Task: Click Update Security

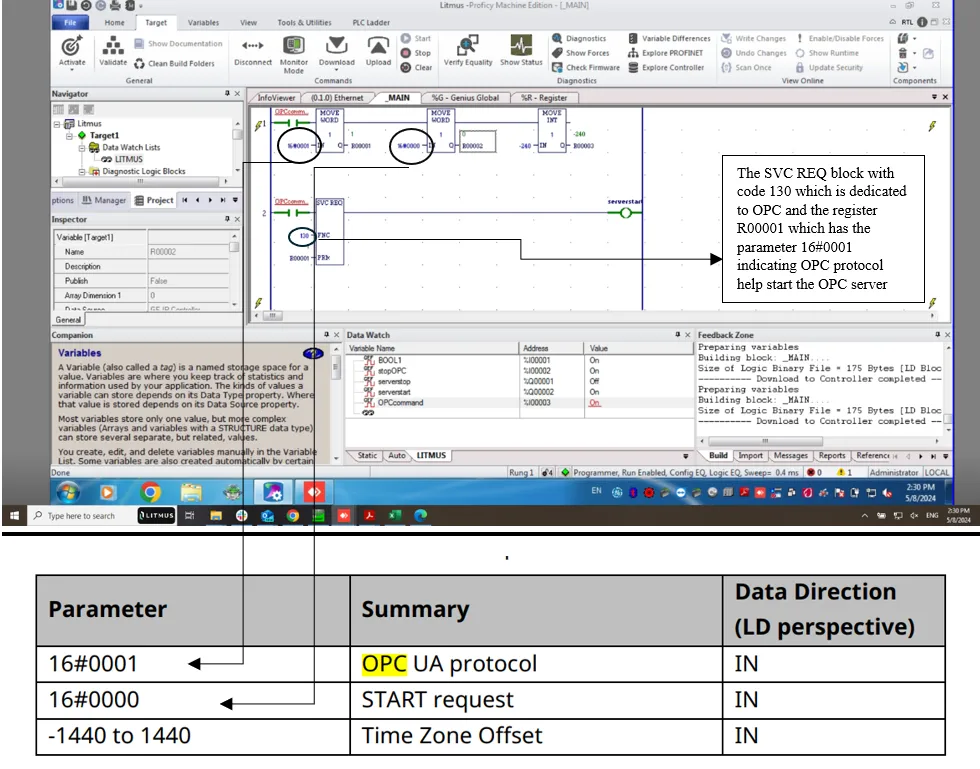Action: [829, 68]
